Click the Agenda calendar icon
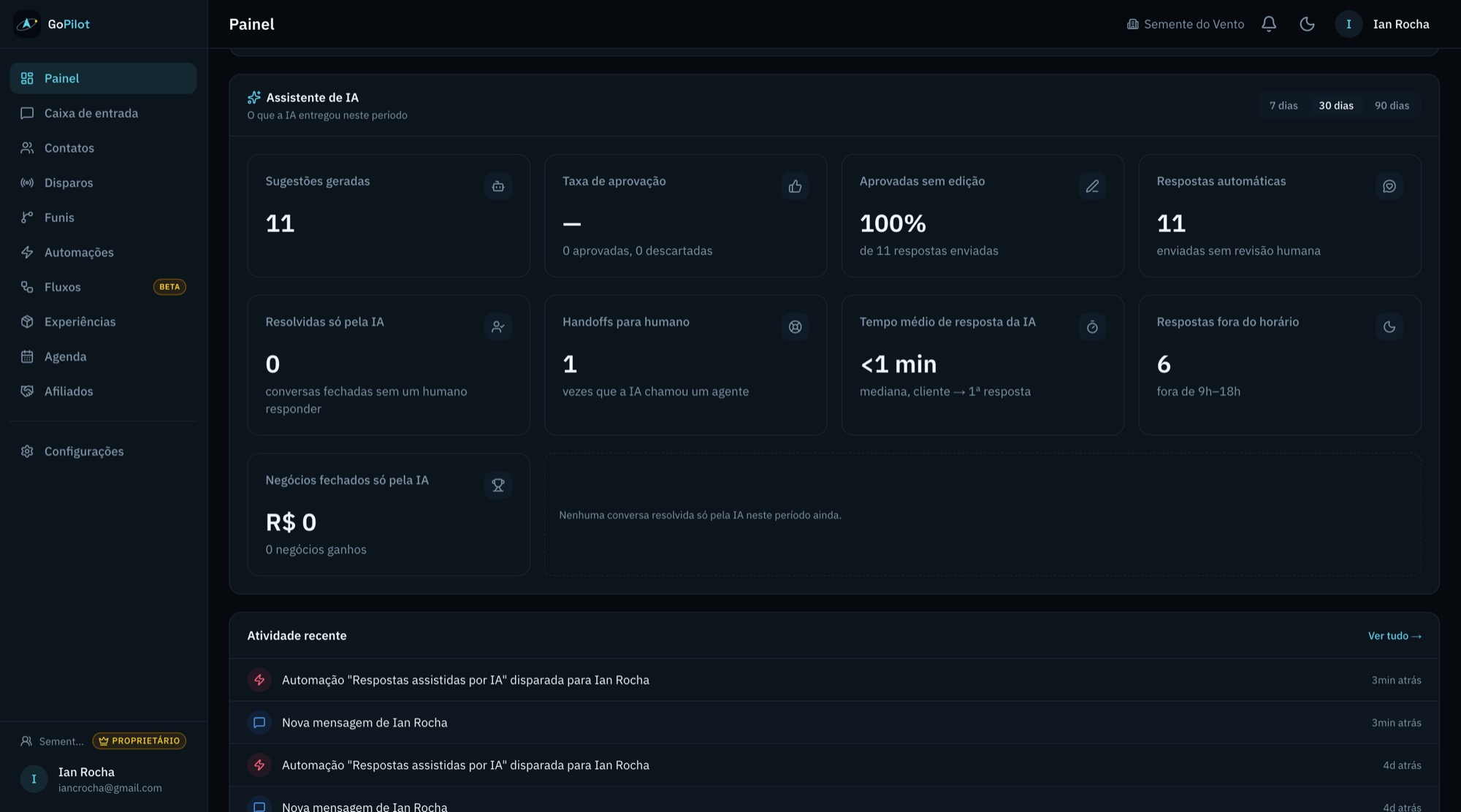Image resolution: width=1461 pixels, height=812 pixels. (x=27, y=356)
